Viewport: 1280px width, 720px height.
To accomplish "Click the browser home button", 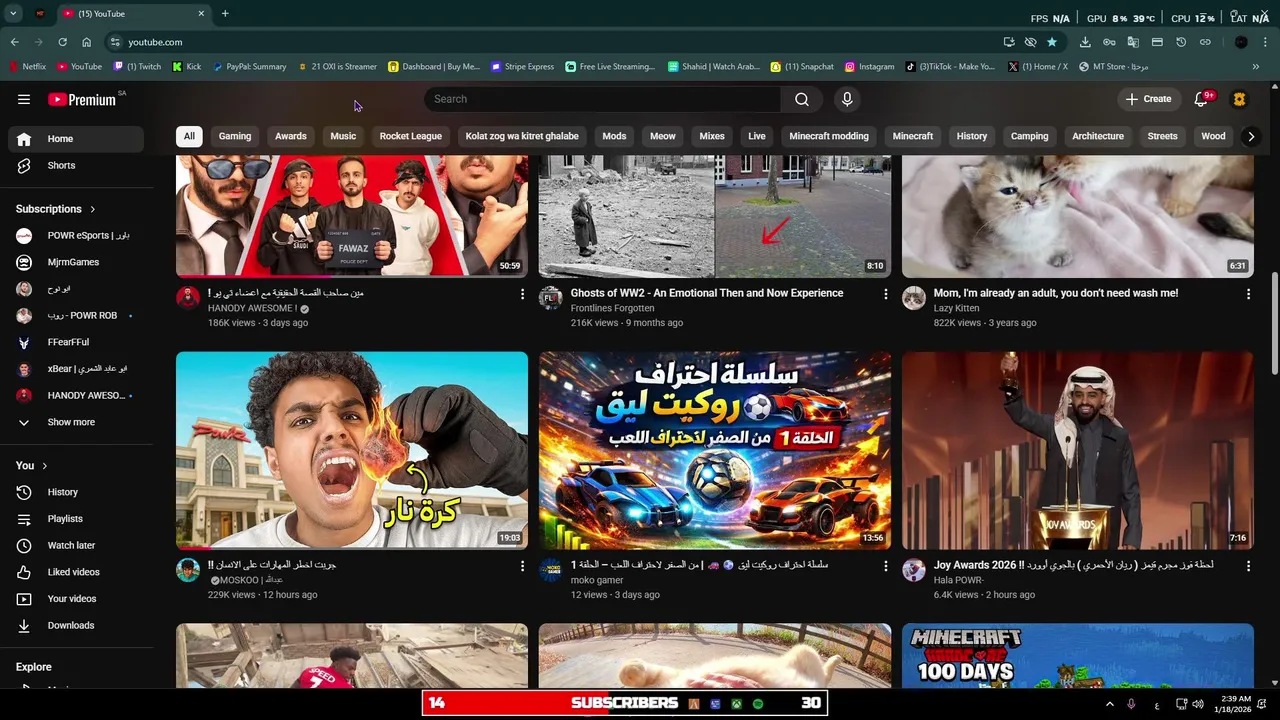I will (86, 42).
